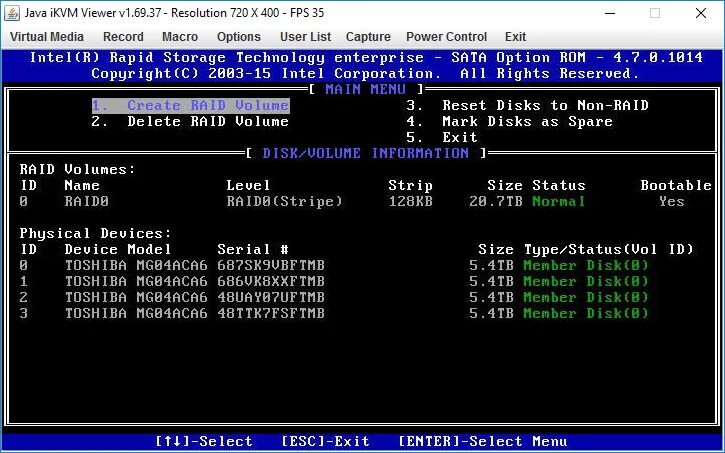Open the Record menu

pyautogui.click(x=123, y=37)
